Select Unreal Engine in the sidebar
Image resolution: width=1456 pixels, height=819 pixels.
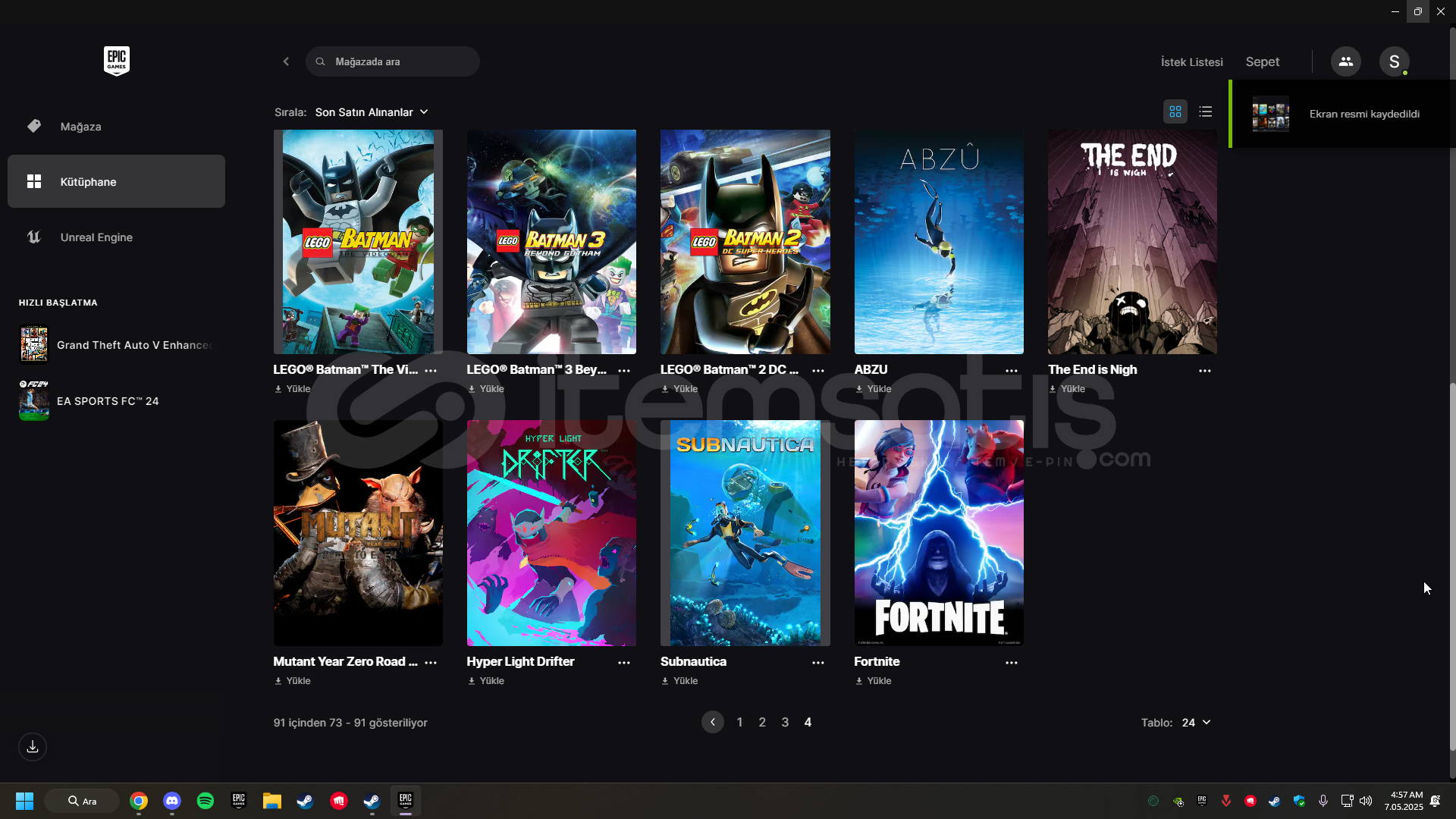pyautogui.click(x=96, y=237)
